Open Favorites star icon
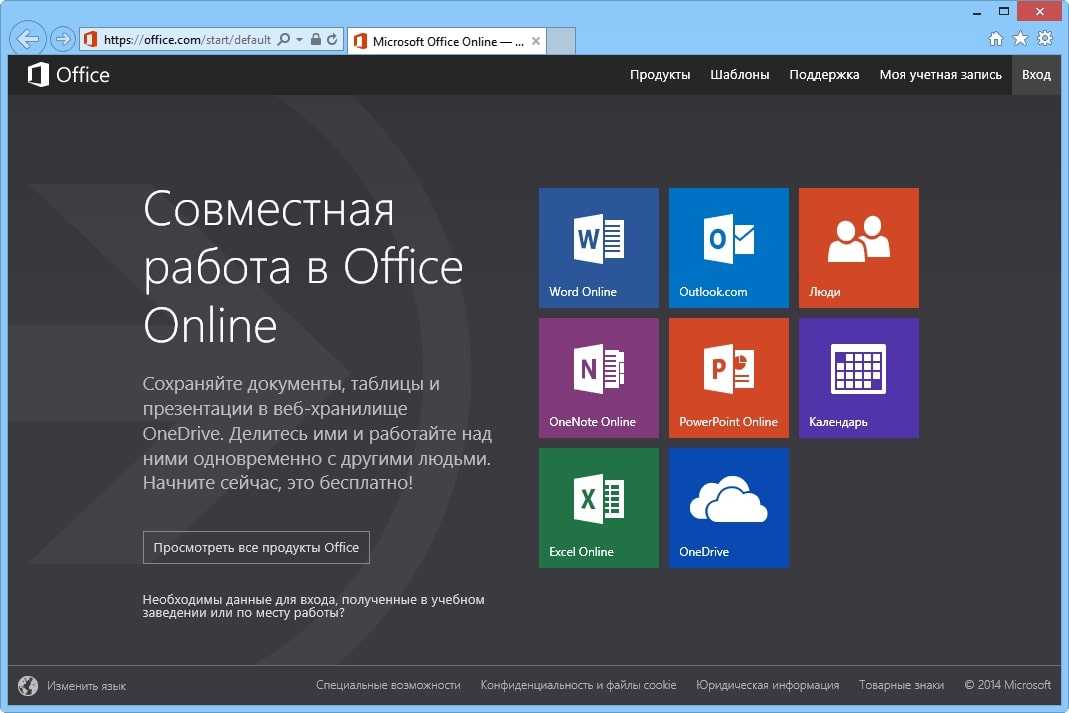1069x713 pixels. pos(1020,39)
